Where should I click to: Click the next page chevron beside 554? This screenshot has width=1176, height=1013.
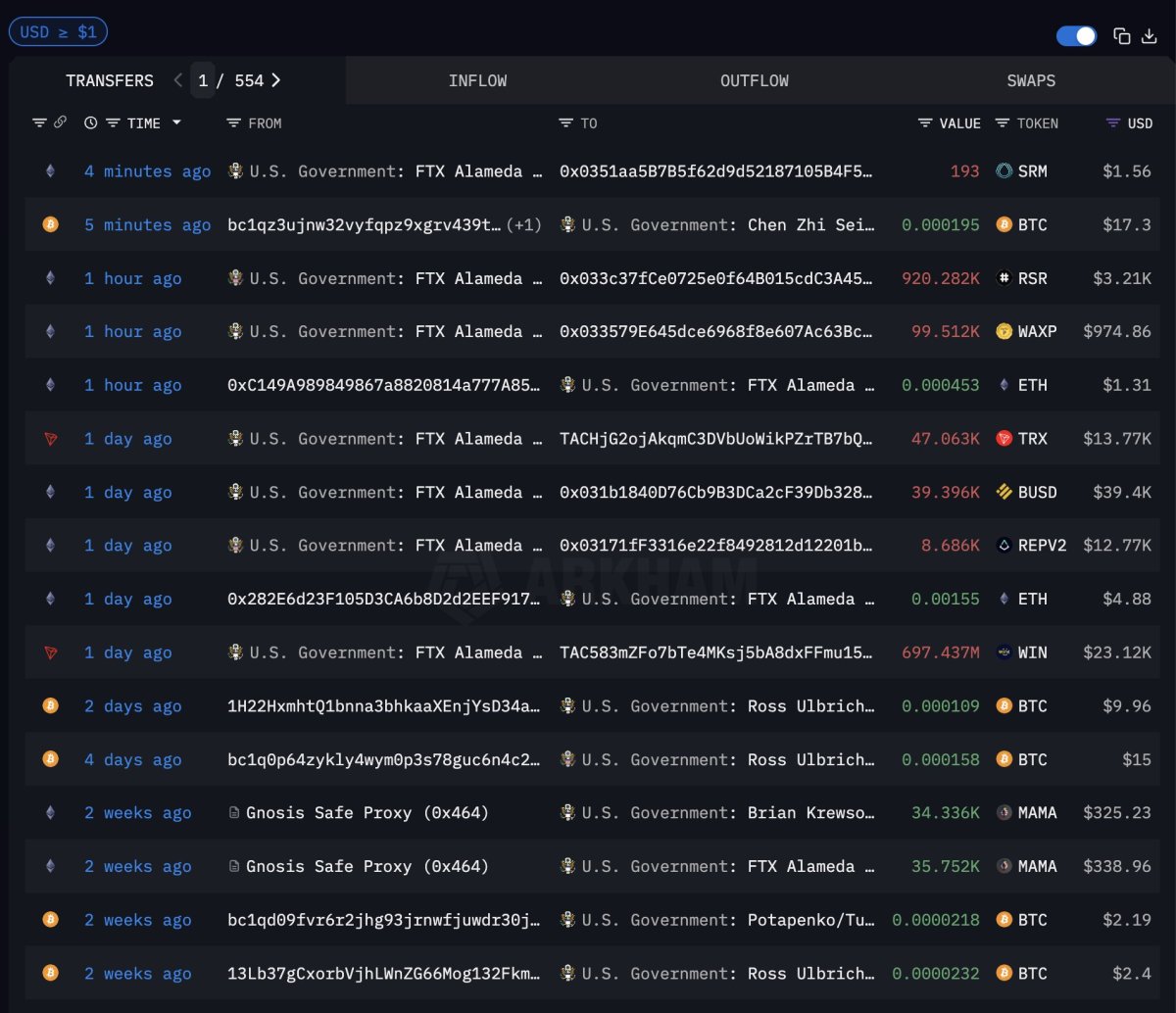277,80
